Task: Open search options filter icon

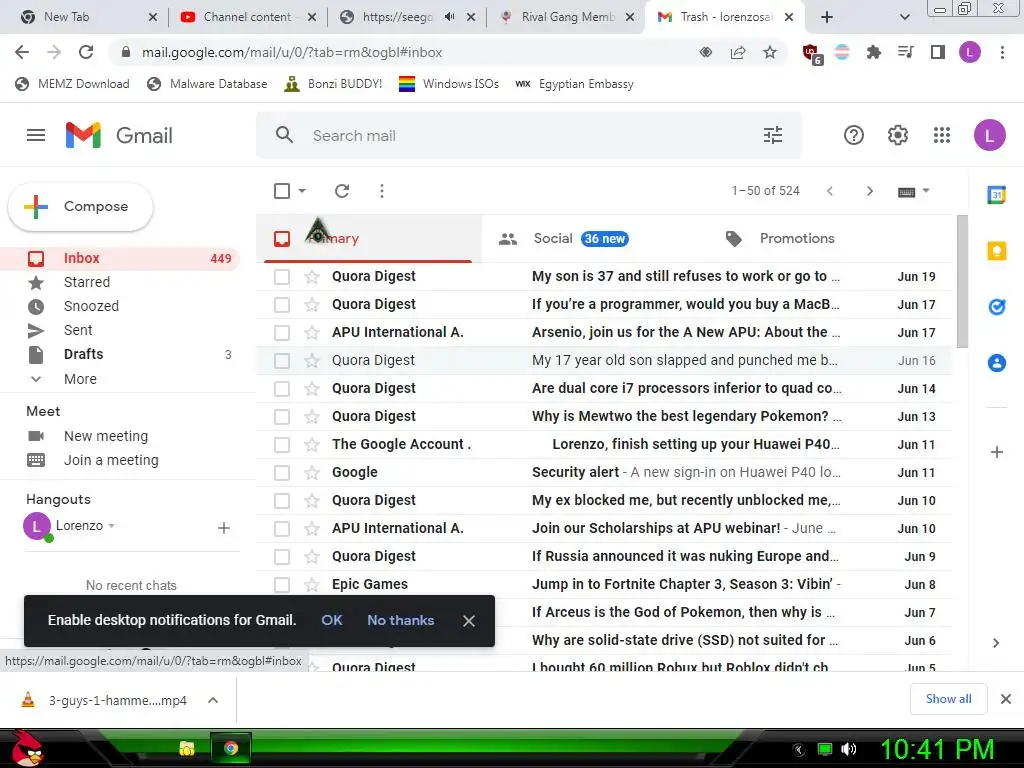Action: pos(773,135)
